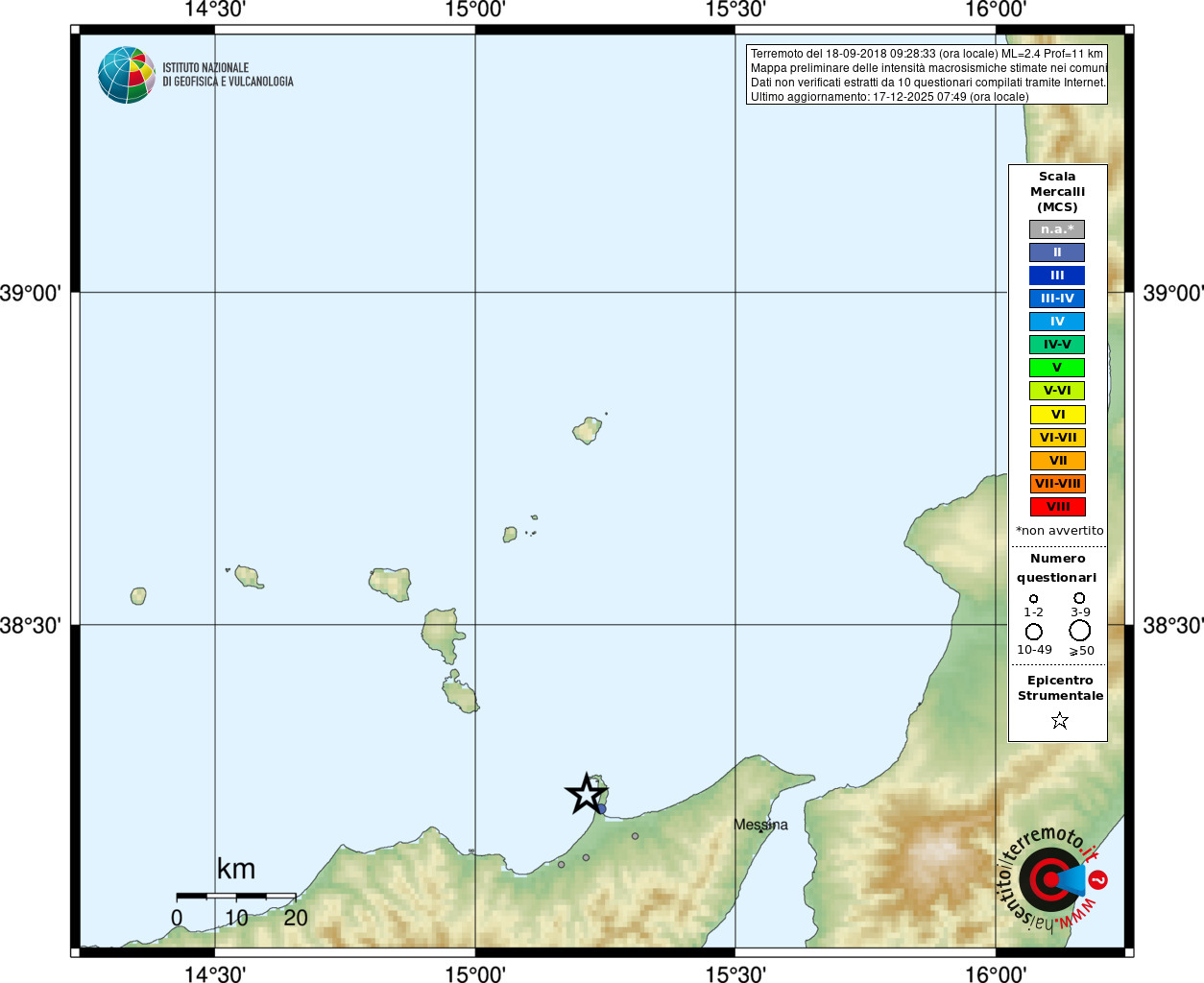Click the right axis 38°30' latitude label
Viewport: 1204px width, 983px height.
[x=1173, y=626]
